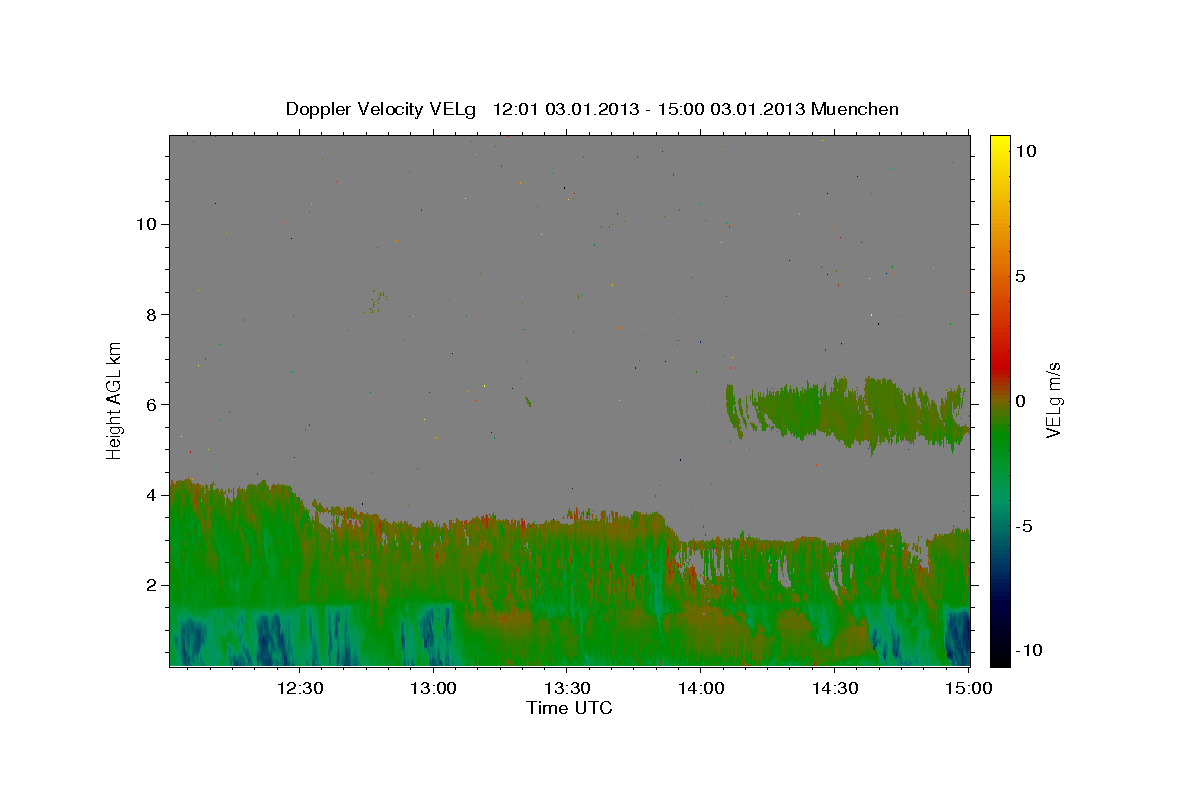
Task: Click the colorbar value 0 label
Action: (x=1020, y=401)
